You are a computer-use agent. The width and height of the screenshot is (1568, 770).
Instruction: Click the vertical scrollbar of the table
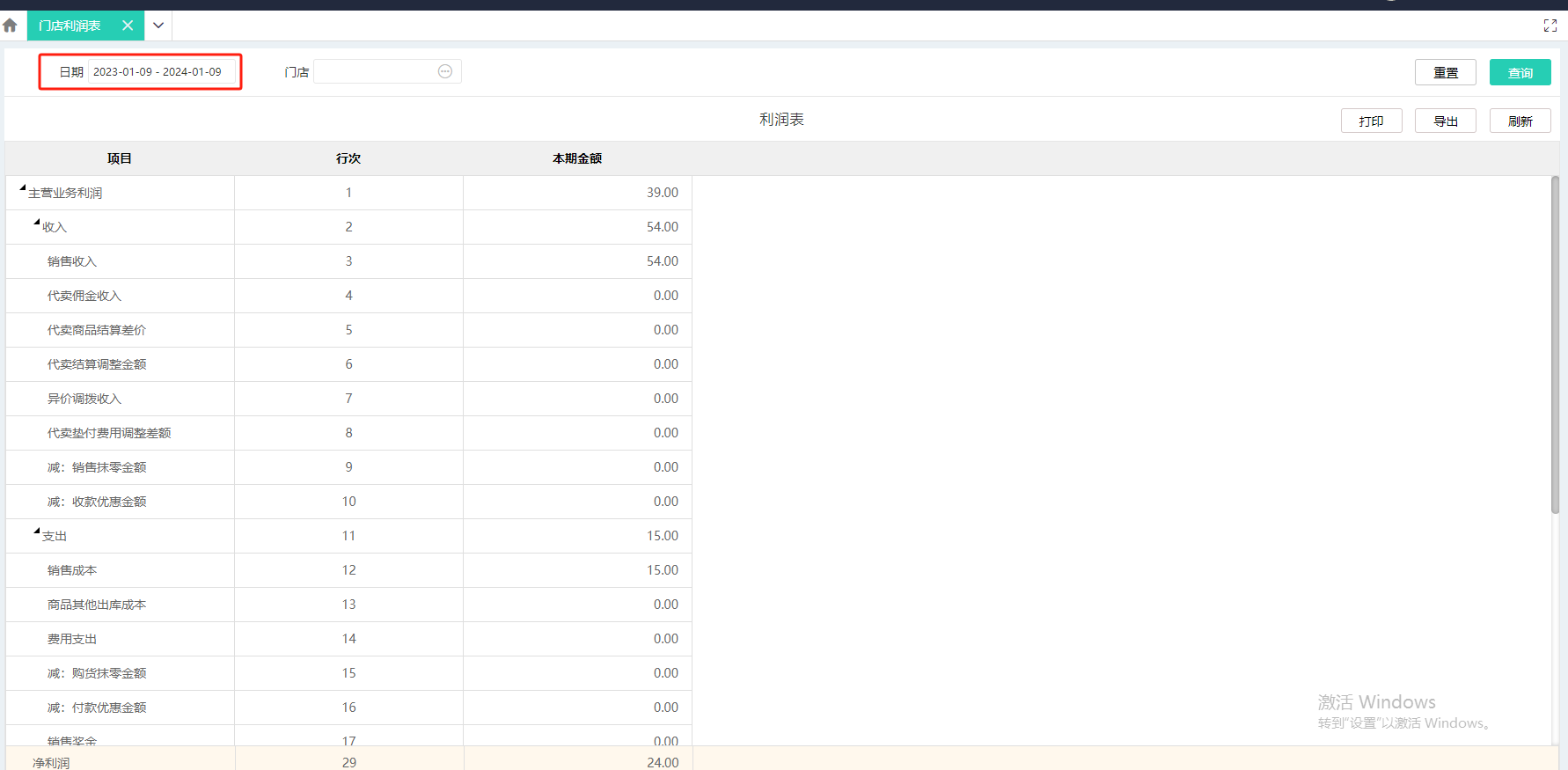(x=1555, y=344)
